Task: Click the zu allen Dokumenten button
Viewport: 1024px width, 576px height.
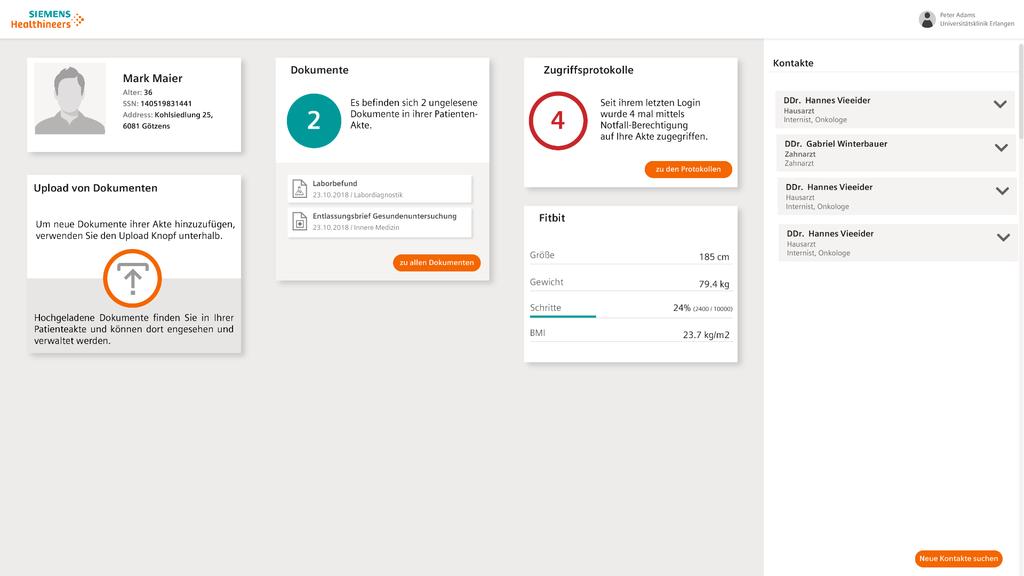Action: [x=436, y=262]
